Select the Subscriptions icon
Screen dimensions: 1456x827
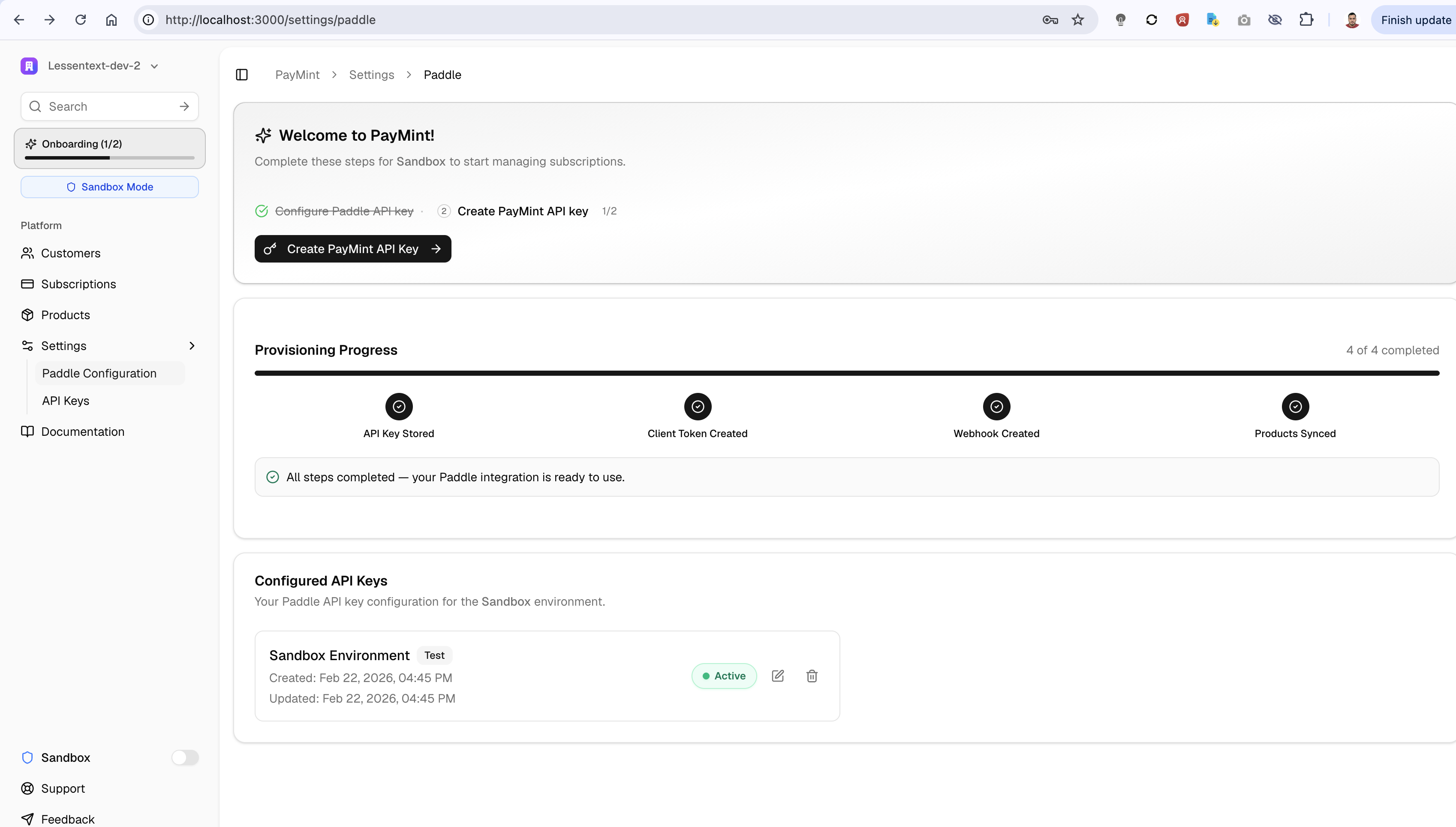[x=28, y=284]
